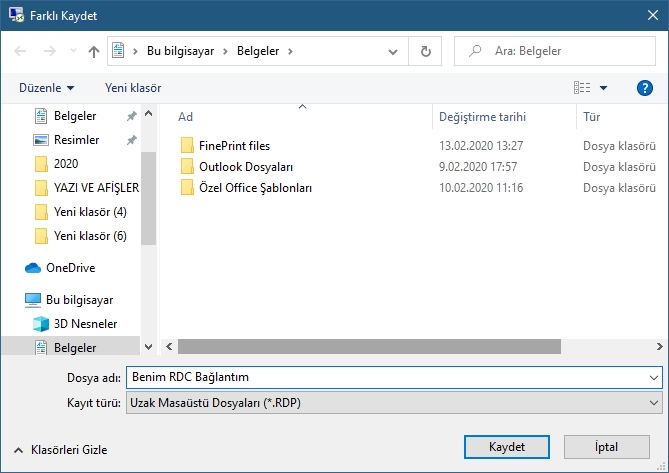Click the date '10.02.2020 11:16'
Image resolution: width=669 pixels, height=473 pixels.
[x=481, y=188]
